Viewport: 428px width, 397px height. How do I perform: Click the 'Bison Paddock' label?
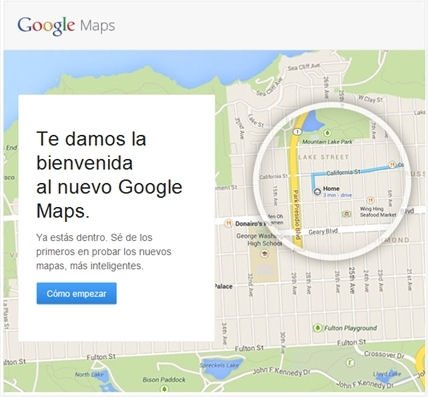[164, 380]
